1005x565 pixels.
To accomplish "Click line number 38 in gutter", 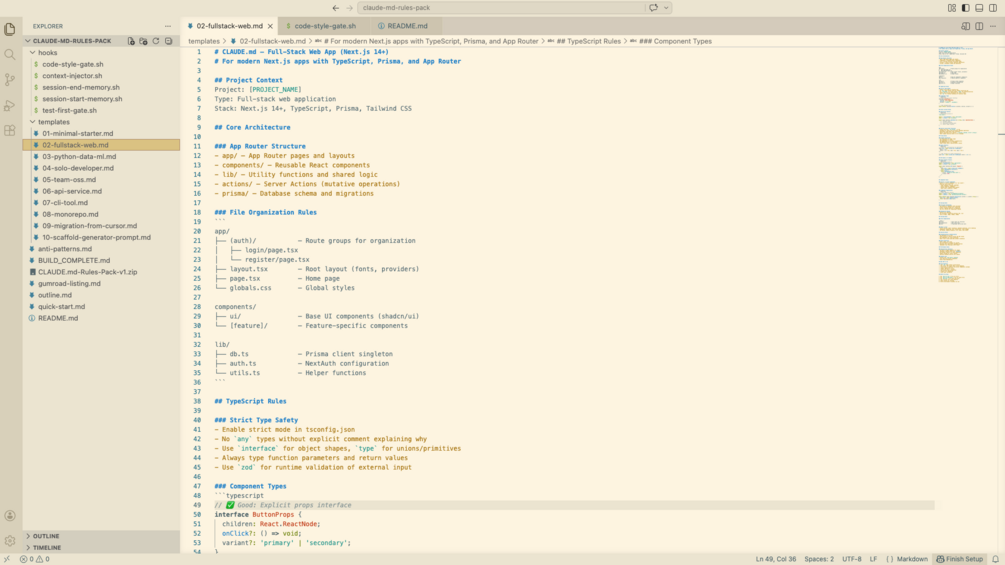I will [197, 401].
